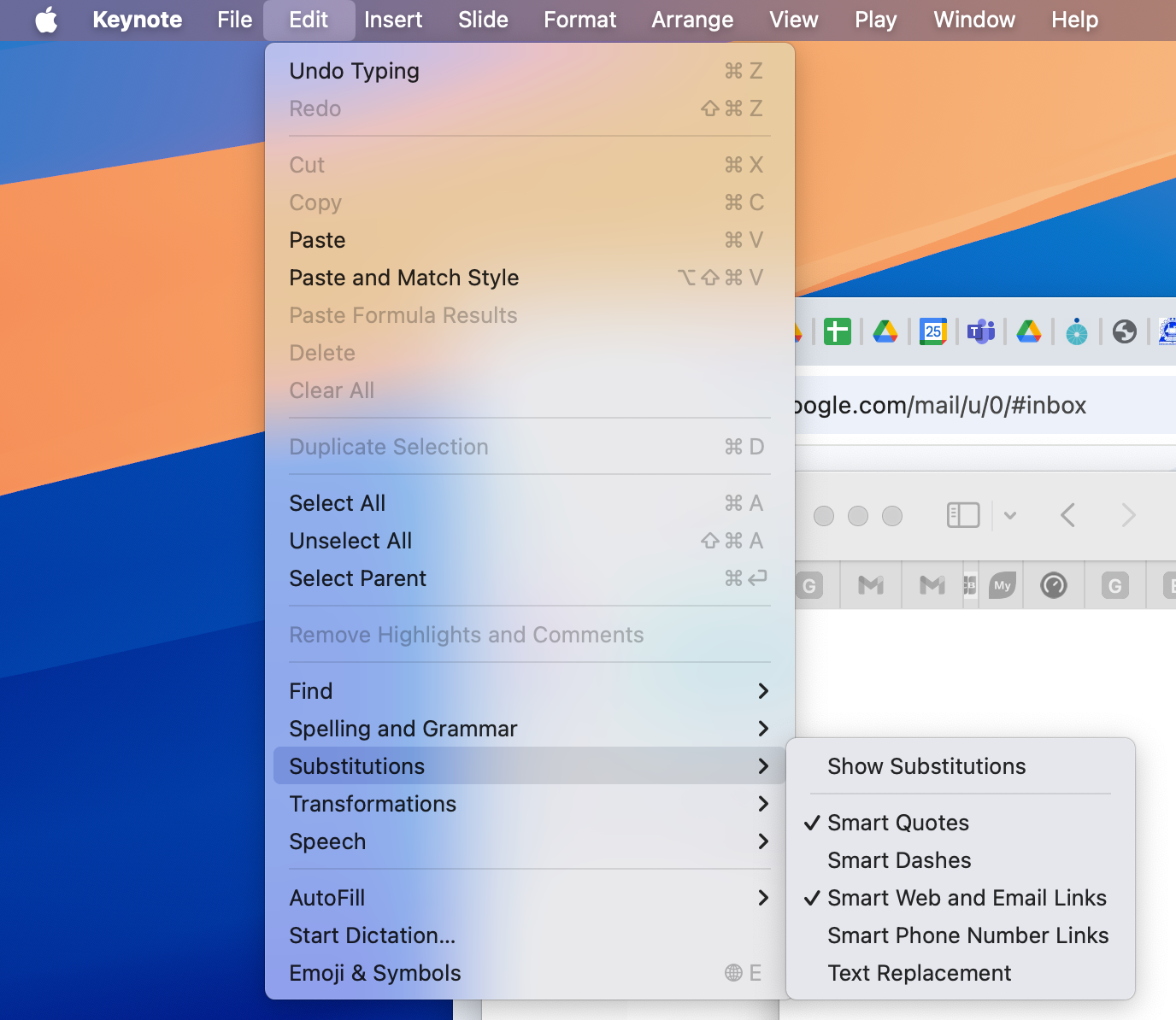Click the Duplicate Selection menu item
Screen dimensions: 1176x1020
click(530, 447)
